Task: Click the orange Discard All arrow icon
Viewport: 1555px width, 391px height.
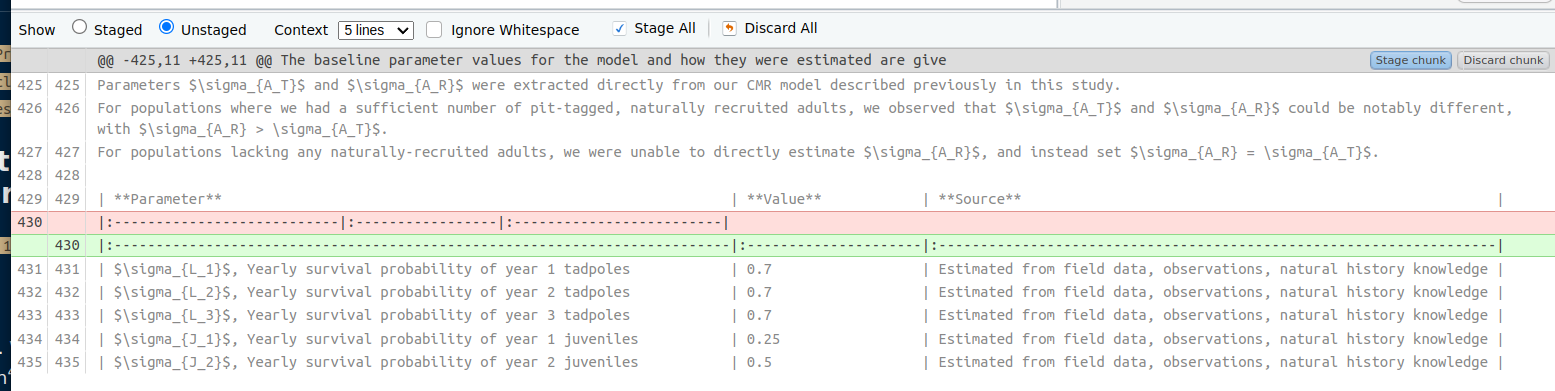Action: (729, 29)
